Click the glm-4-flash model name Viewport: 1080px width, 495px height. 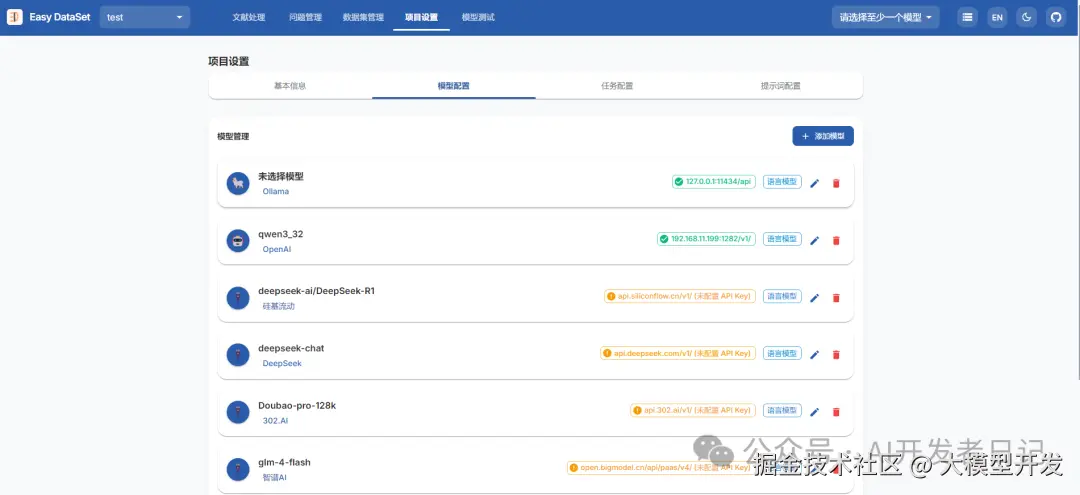(x=284, y=463)
